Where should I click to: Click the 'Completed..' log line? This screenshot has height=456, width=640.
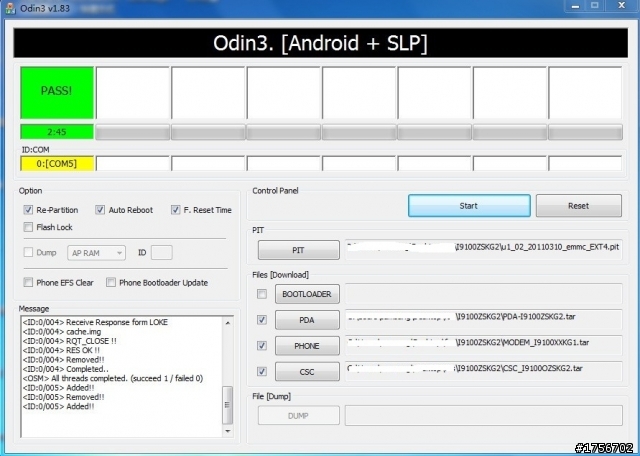[66, 369]
